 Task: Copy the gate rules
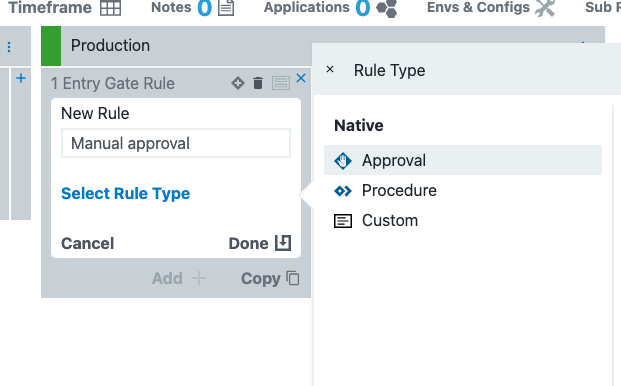[x=270, y=278]
